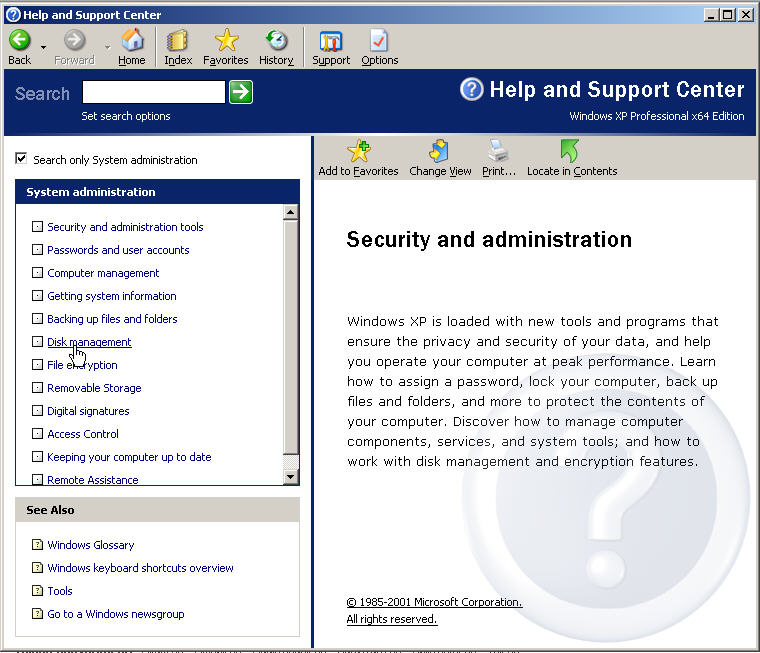Image resolution: width=760 pixels, height=653 pixels.
Task: Expand Backing up files and folders box
Action: pyautogui.click(x=37, y=319)
